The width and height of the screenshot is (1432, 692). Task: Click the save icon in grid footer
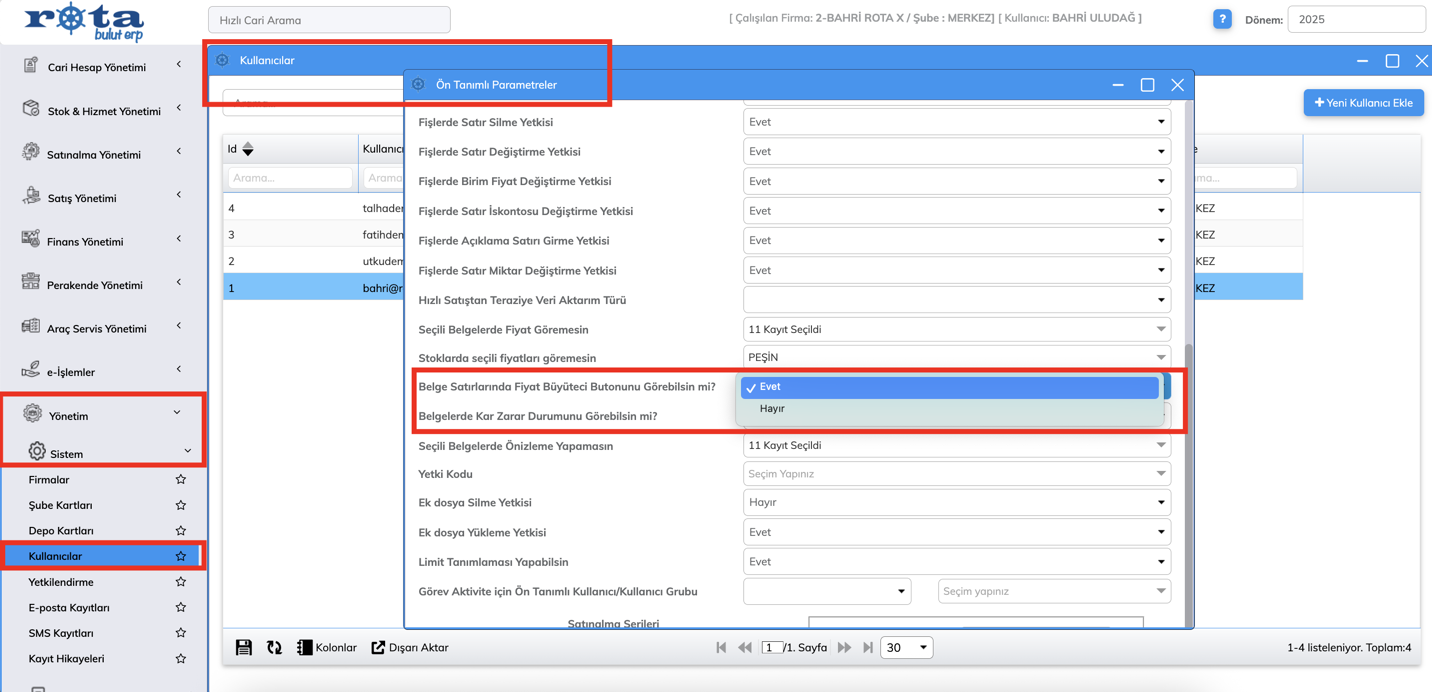pos(243,648)
